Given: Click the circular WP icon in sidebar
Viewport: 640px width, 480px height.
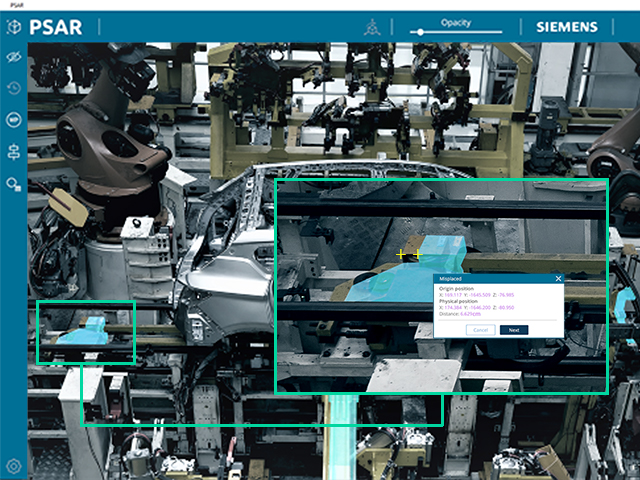Looking at the screenshot, I should coord(13,120).
